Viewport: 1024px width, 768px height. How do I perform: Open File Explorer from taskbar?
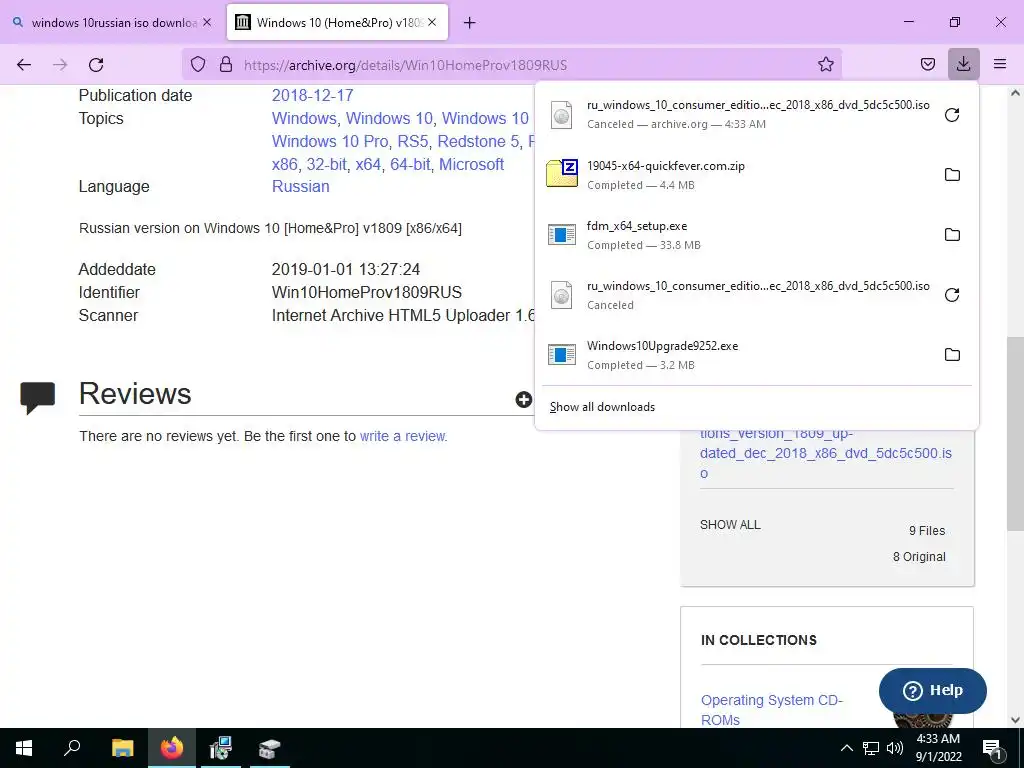122,748
